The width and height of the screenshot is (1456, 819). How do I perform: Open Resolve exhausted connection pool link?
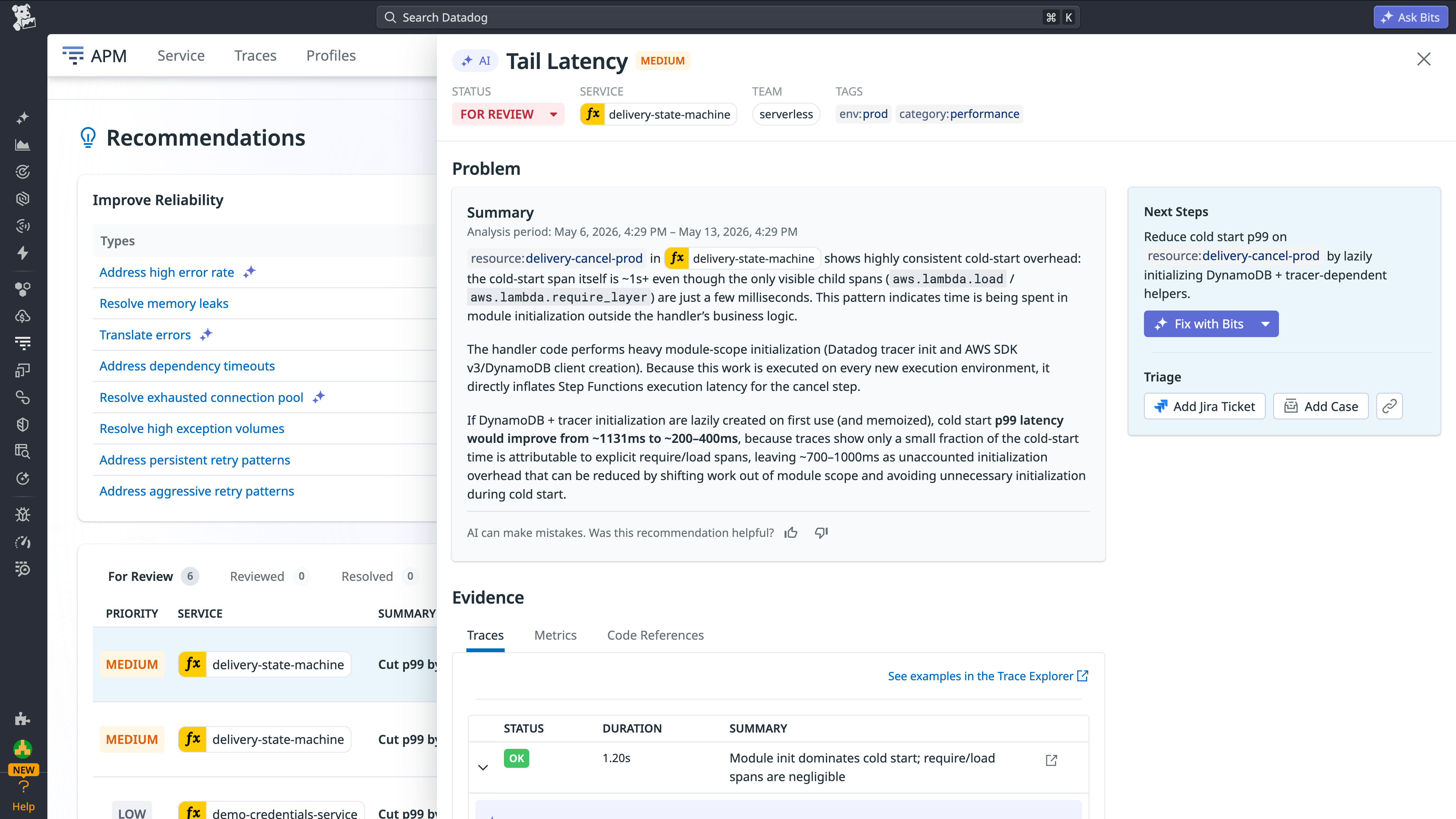[x=201, y=397]
